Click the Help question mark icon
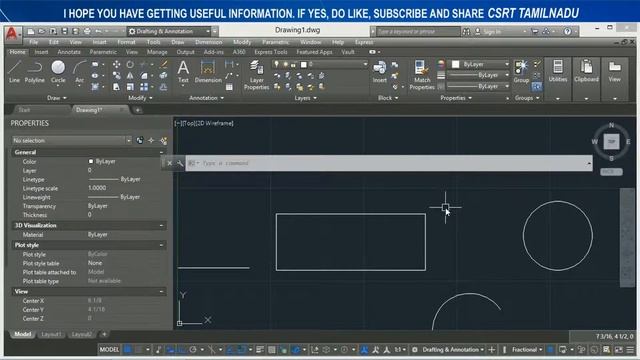 pyautogui.click(x=567, y=31)
